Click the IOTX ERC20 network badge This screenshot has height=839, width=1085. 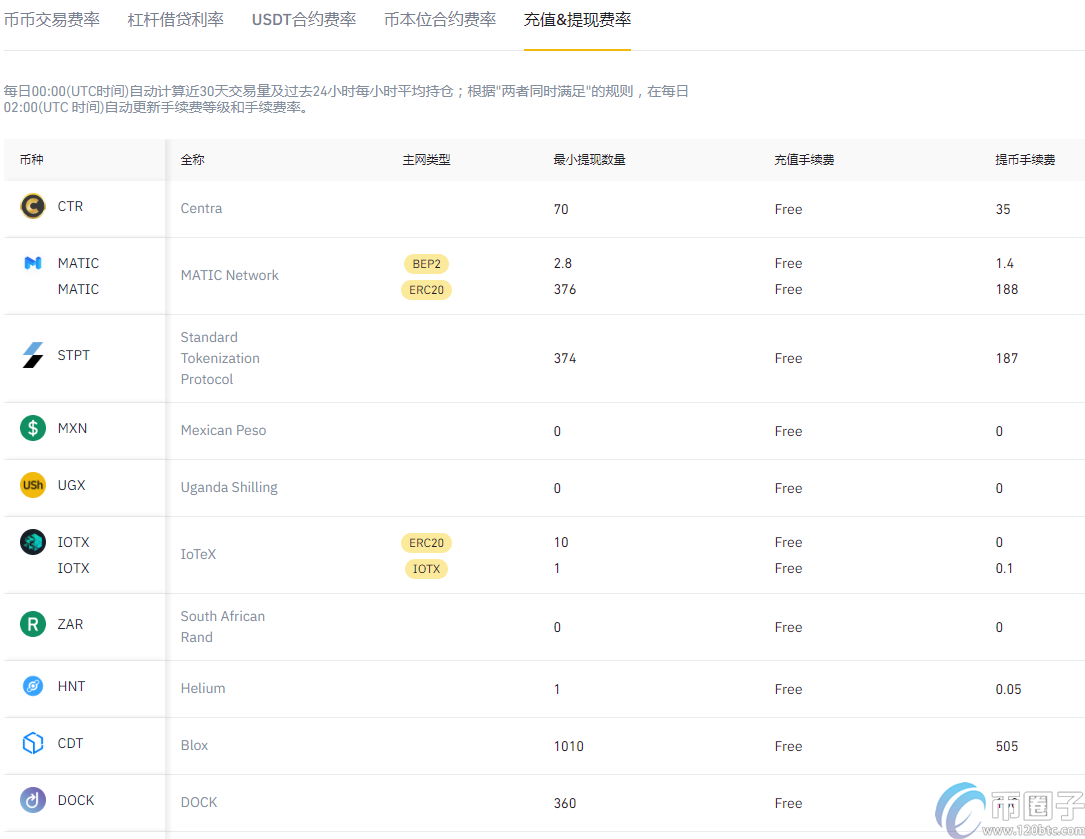tap(426, 543)
